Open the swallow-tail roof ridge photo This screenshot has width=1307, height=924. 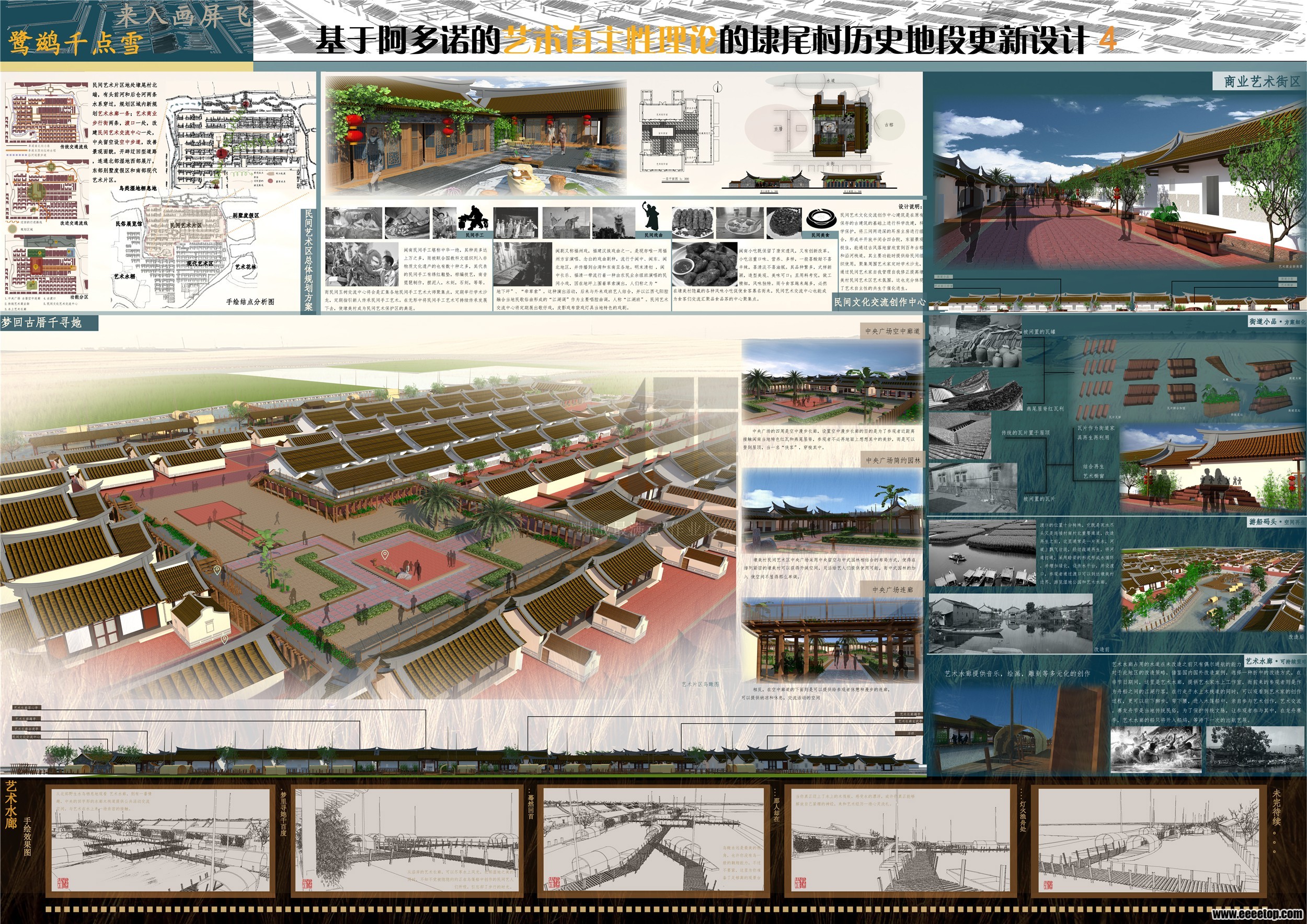tap(976, 391)
